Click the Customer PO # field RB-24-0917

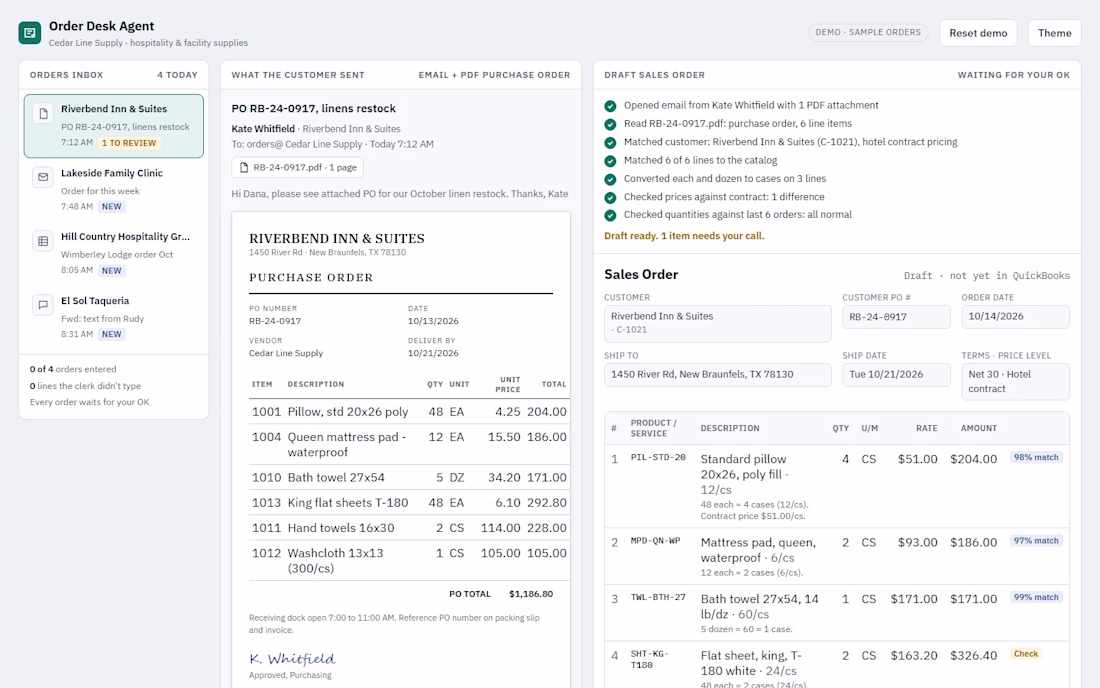896,317
